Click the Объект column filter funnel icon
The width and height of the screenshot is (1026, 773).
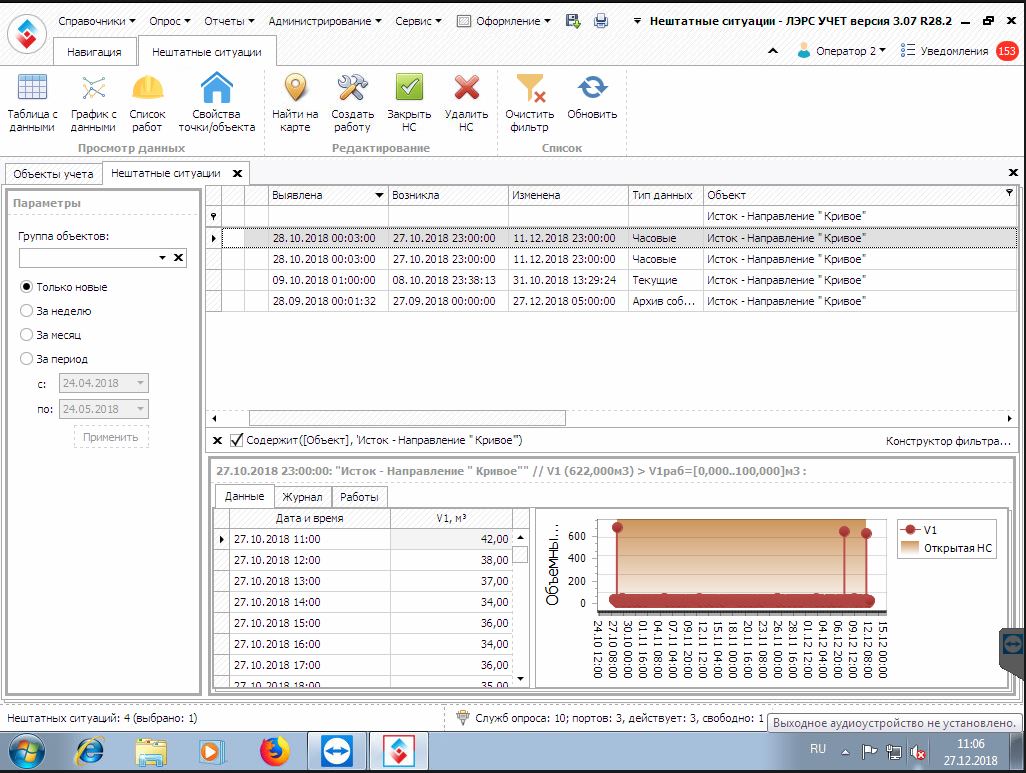[x=1009, y=192]
